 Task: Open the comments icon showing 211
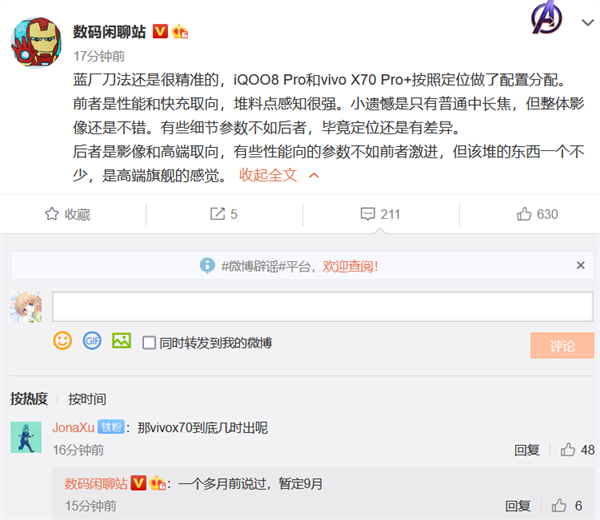tap(380, 214)
